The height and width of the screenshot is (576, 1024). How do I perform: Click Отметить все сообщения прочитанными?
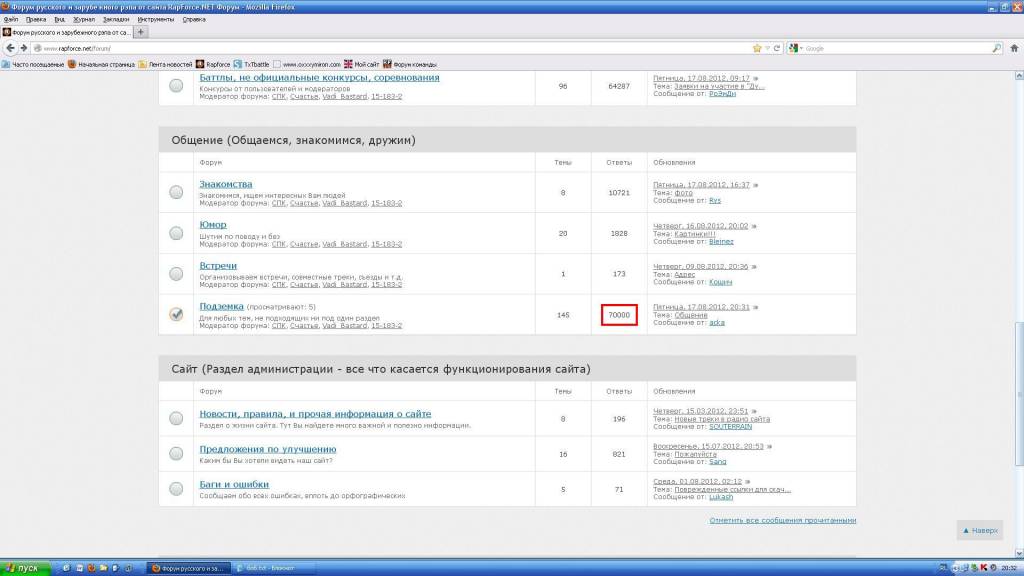tap(783, 520)
